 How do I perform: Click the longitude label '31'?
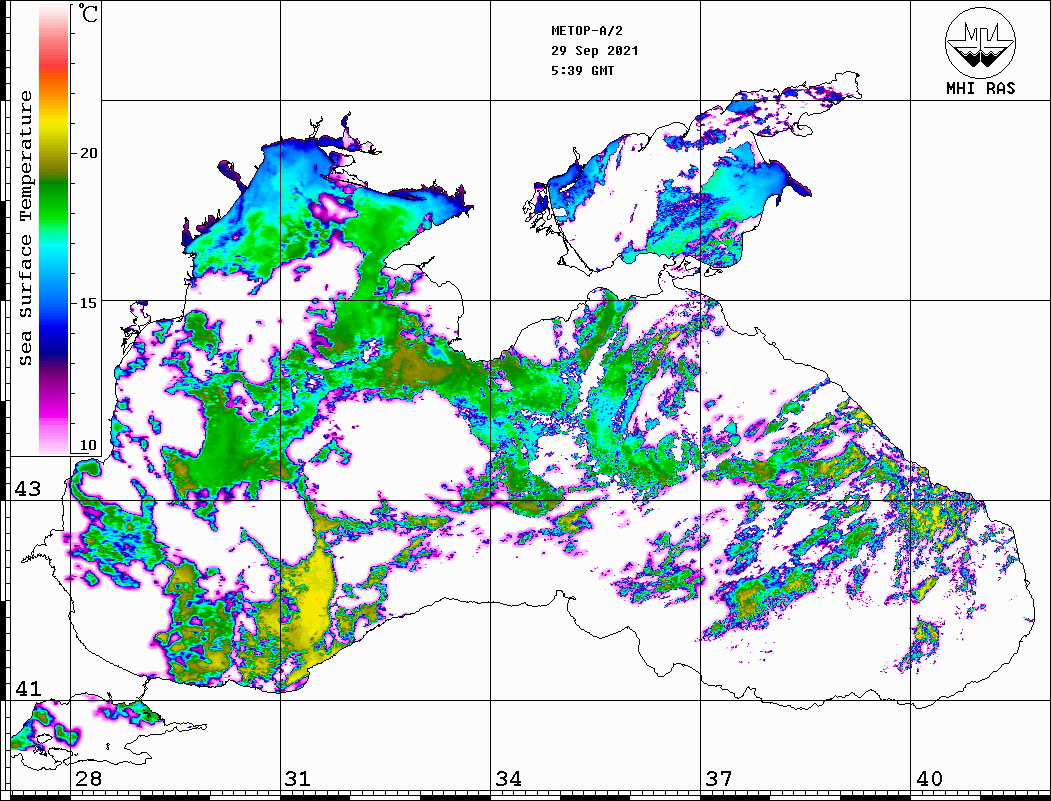[298, 779]
